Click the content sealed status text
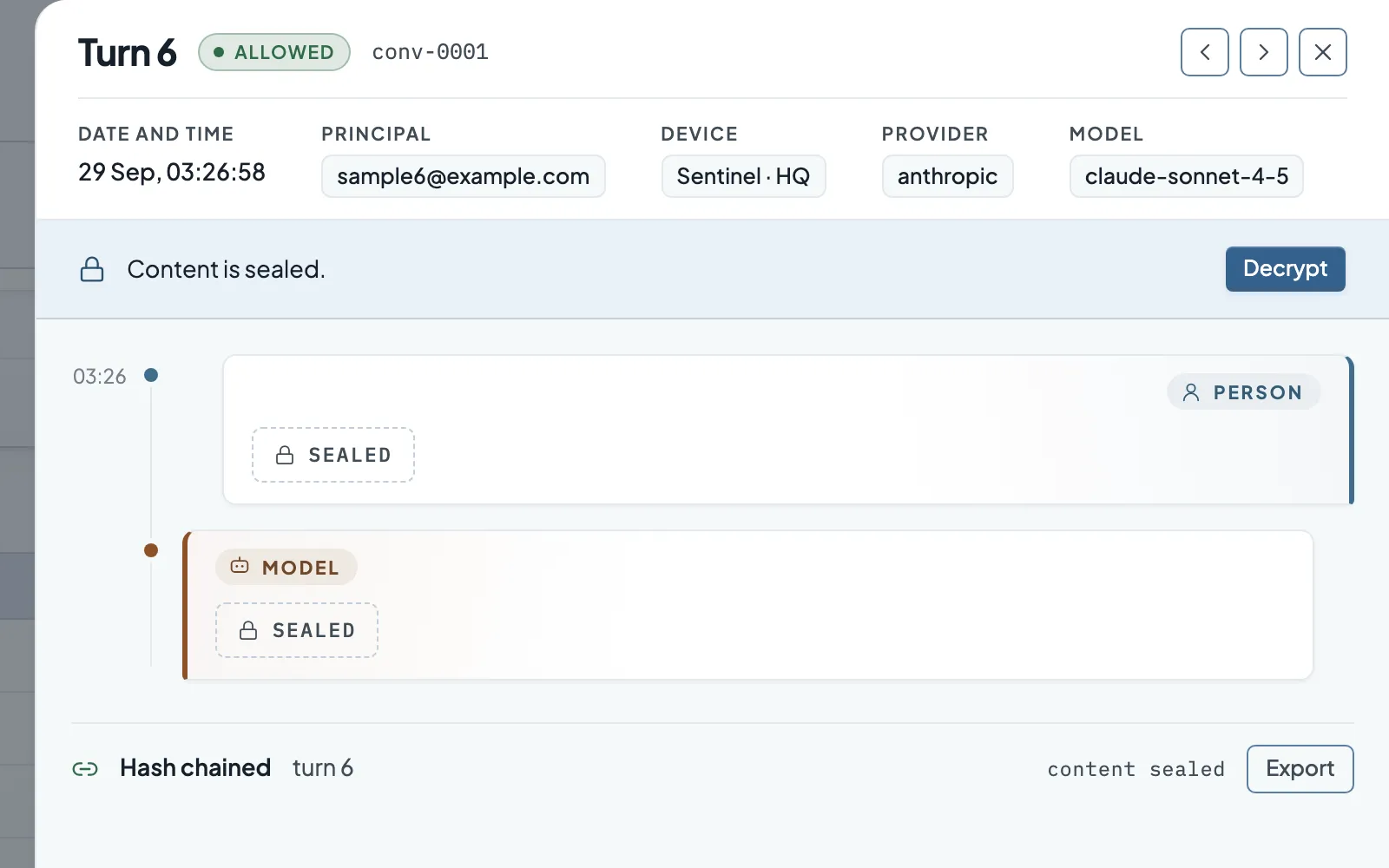 coord(1136,769)
